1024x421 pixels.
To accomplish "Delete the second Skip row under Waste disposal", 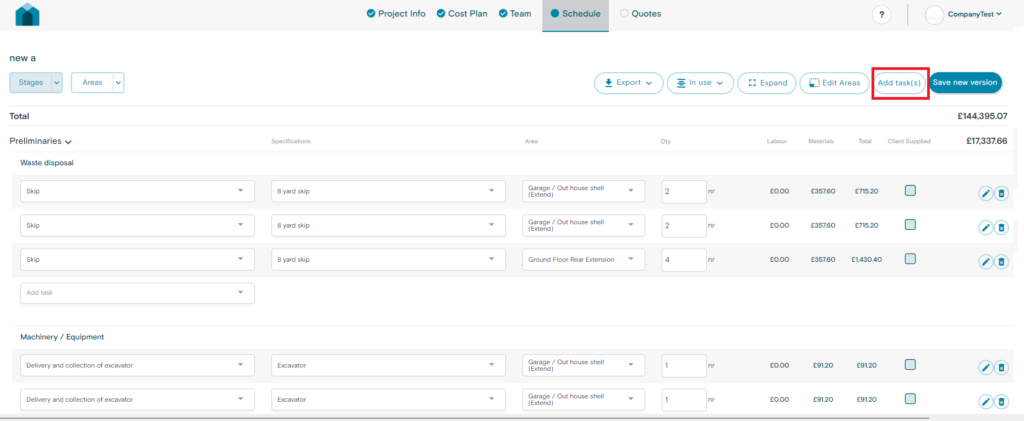I will (1001, 227).
